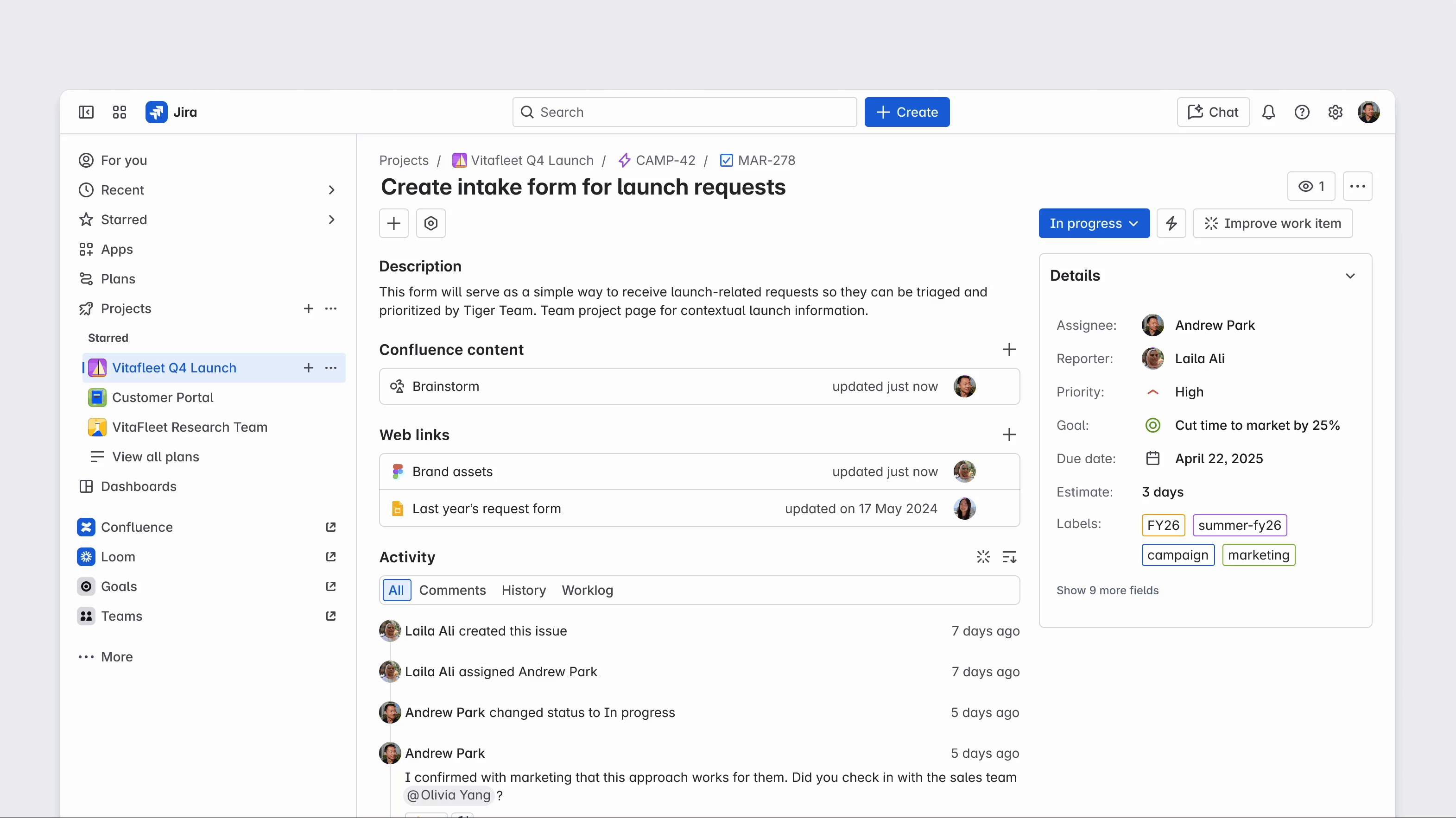Switch to the History tab

point(523,590)
